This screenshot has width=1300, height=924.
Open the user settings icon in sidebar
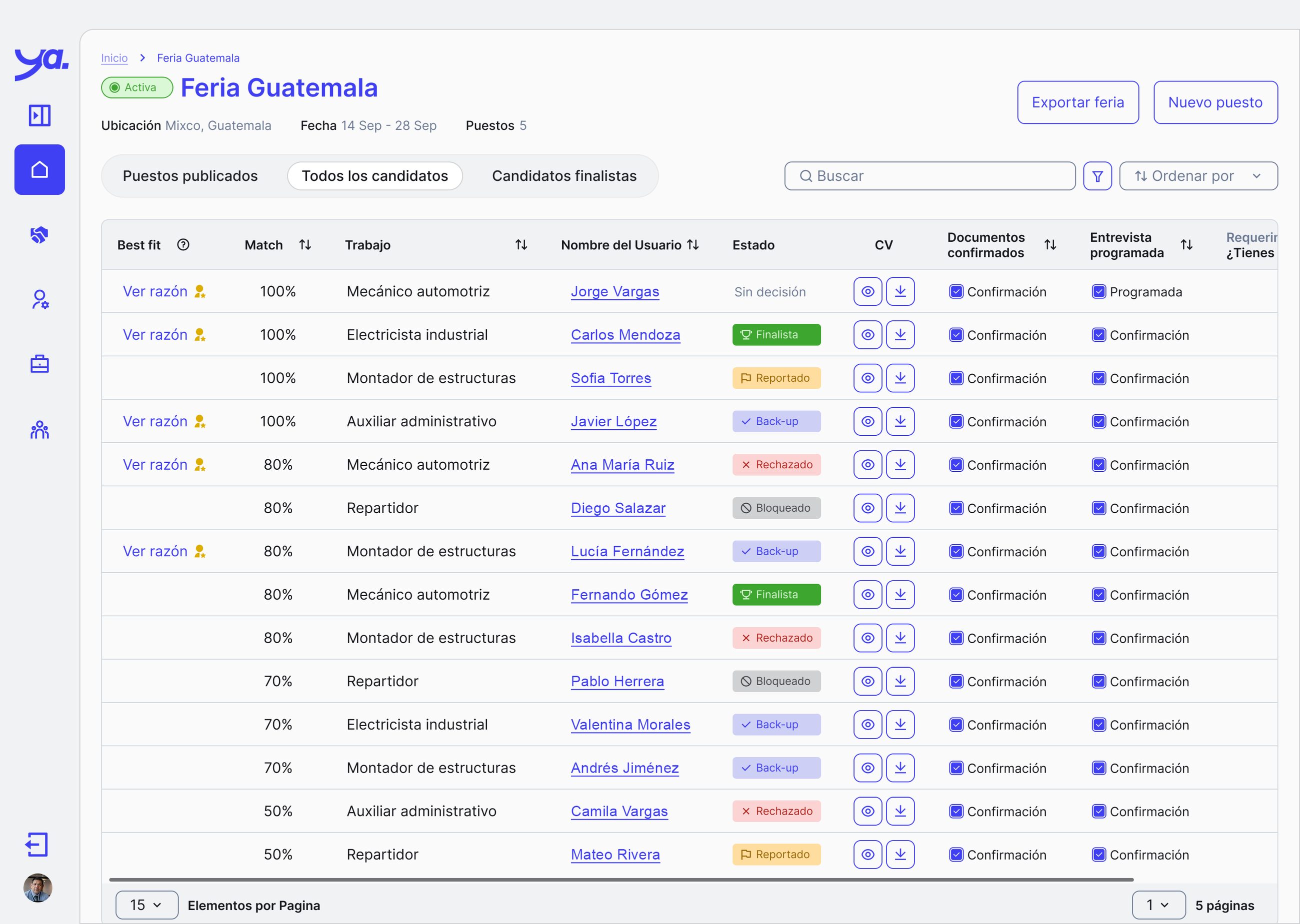tap(39, 299)
